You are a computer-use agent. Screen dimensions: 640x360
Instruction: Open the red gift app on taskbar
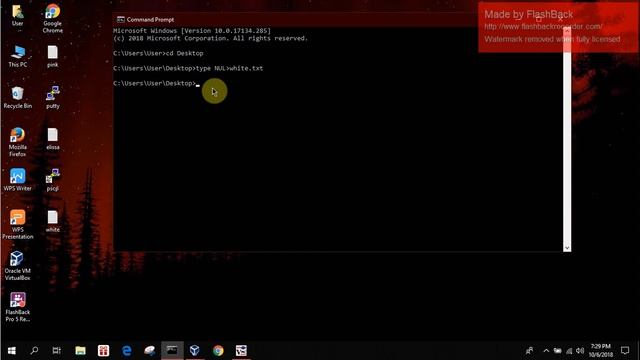click(103, 351)
